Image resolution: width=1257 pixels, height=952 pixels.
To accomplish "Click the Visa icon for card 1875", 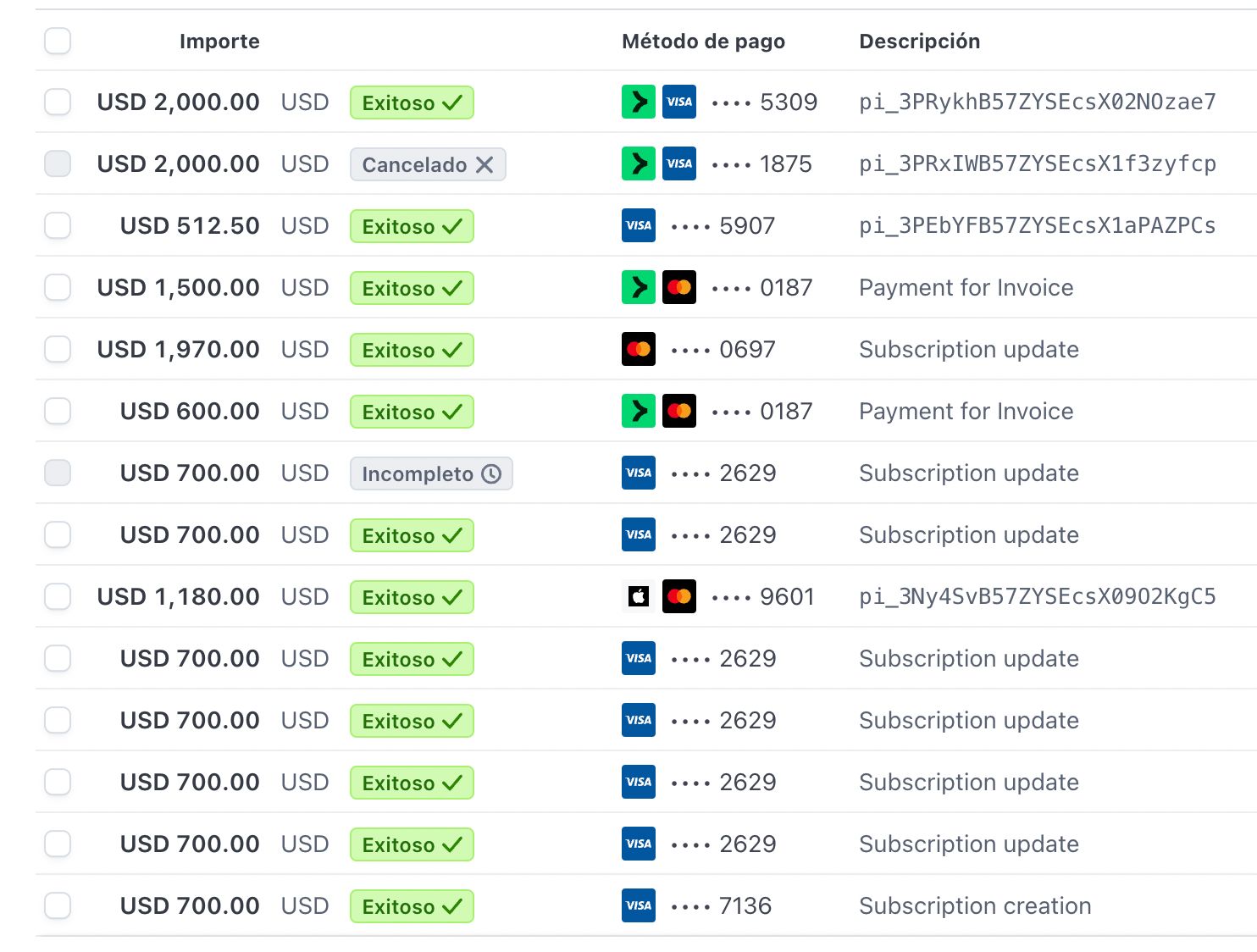I will point(678,163).
